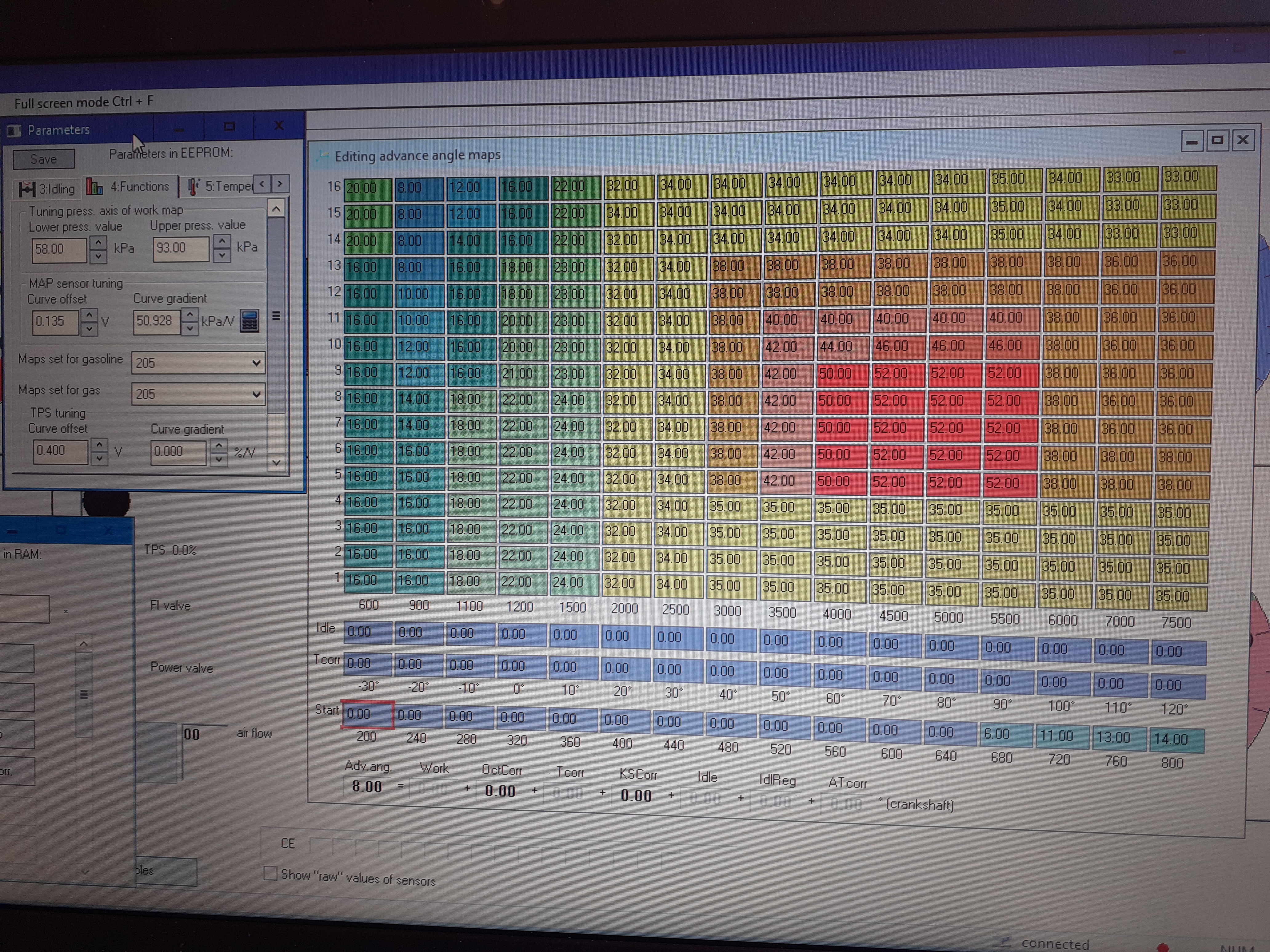The width and height of the screenshot is (1270, 952).
Task: Click the 3:Idling tab icon
Action: pyautogui.click(x=26, y=189)
